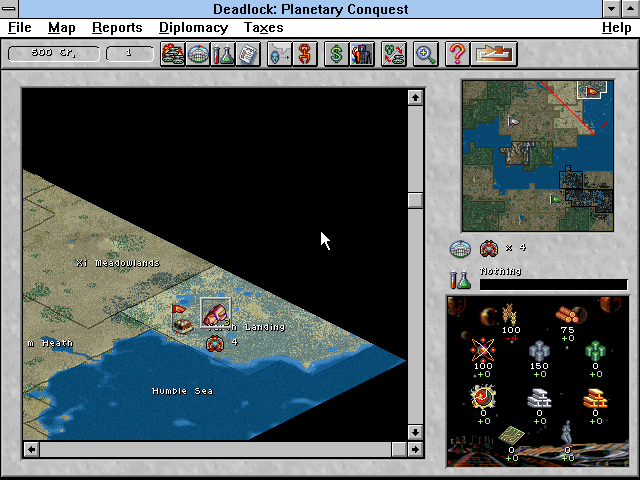Viewport: 640px width, 480px height.
Task: Open the window system control menu
Action: point(10,9)
